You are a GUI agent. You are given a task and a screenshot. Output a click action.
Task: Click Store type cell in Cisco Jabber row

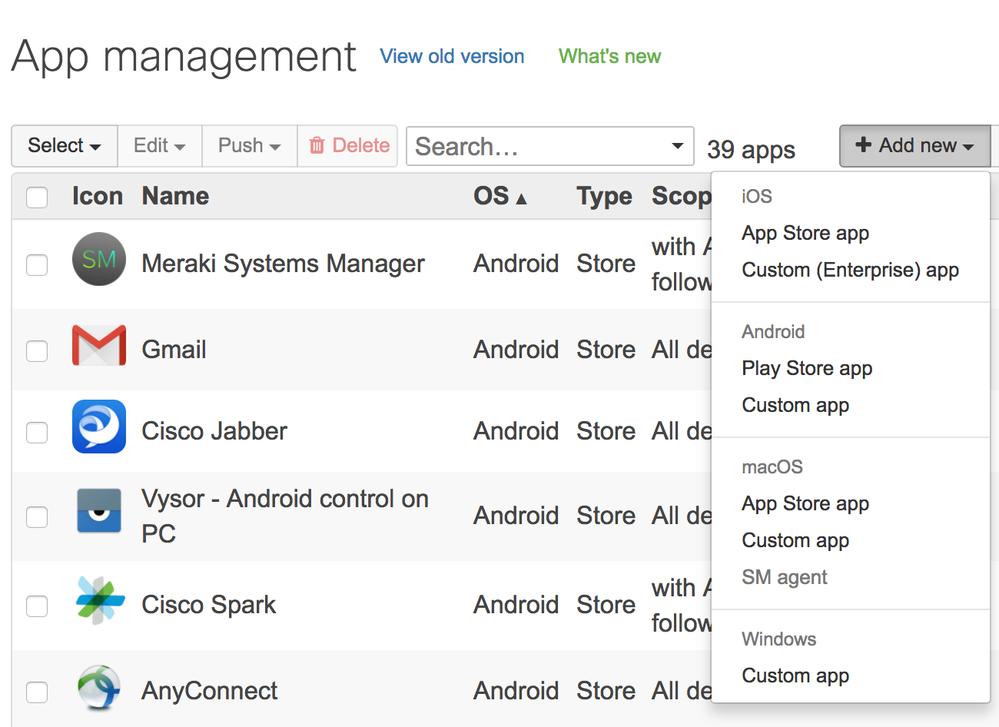click(606, 431)
